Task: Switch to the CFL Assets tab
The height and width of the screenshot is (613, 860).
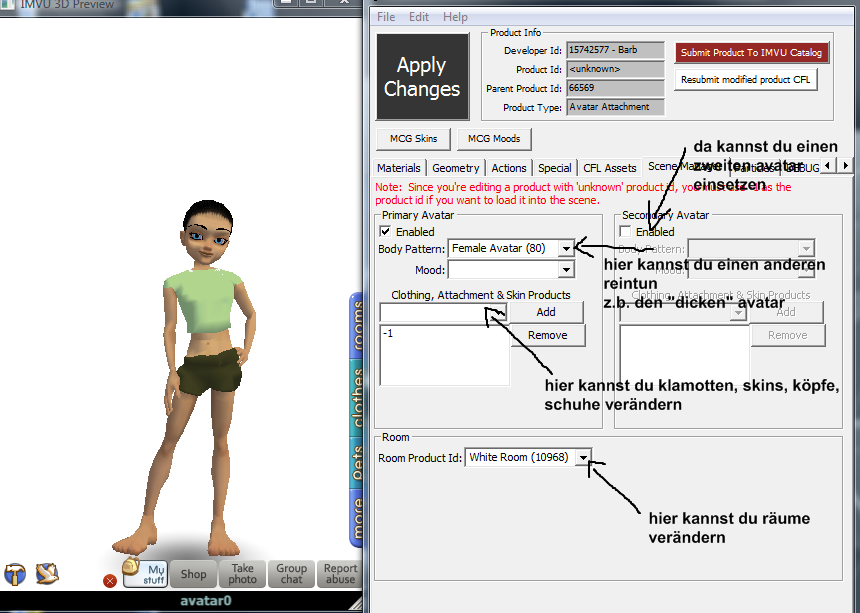Action: click(609, 168)
